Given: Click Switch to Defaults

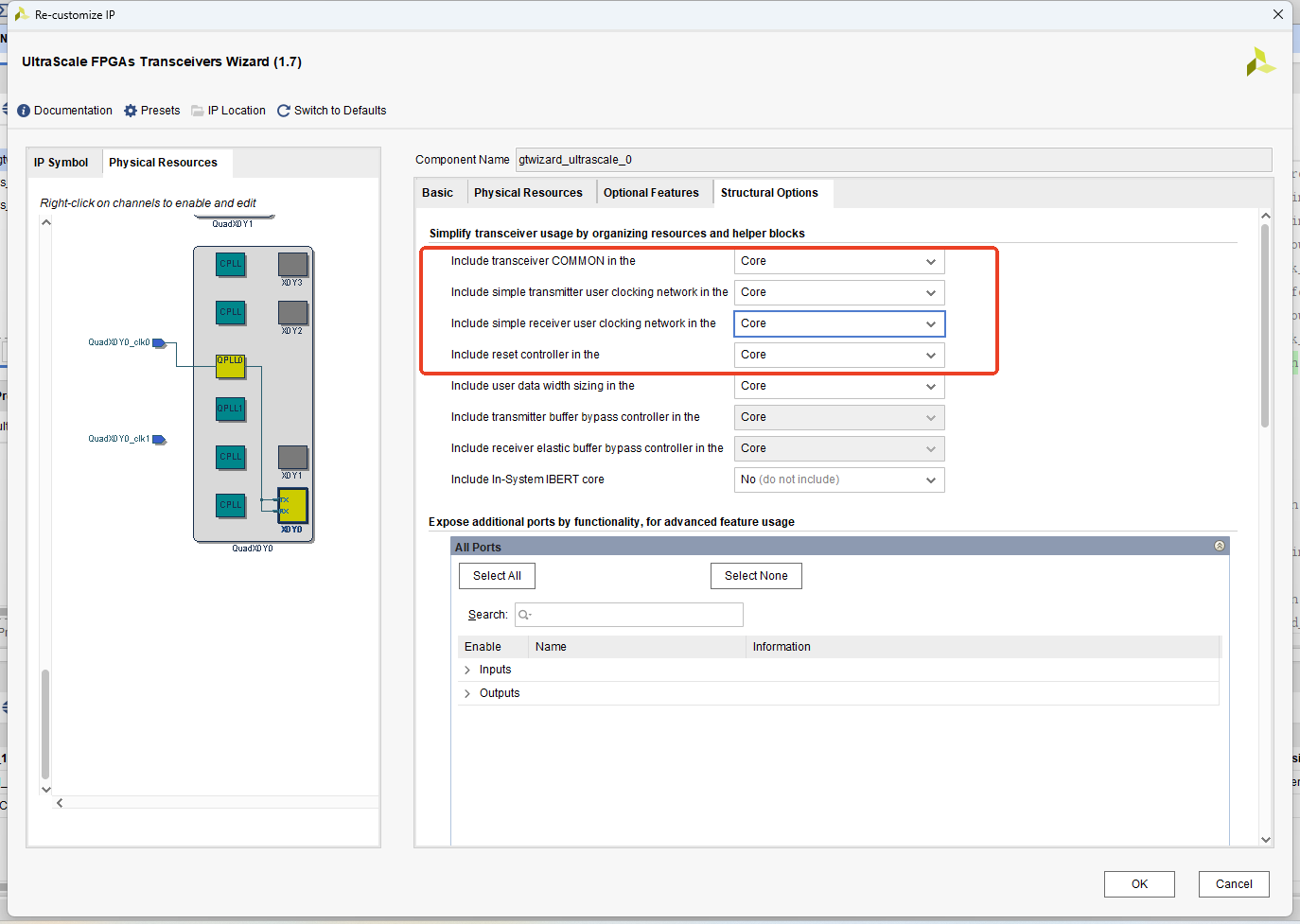Looking at the screenshot, I should click(340, 111).
